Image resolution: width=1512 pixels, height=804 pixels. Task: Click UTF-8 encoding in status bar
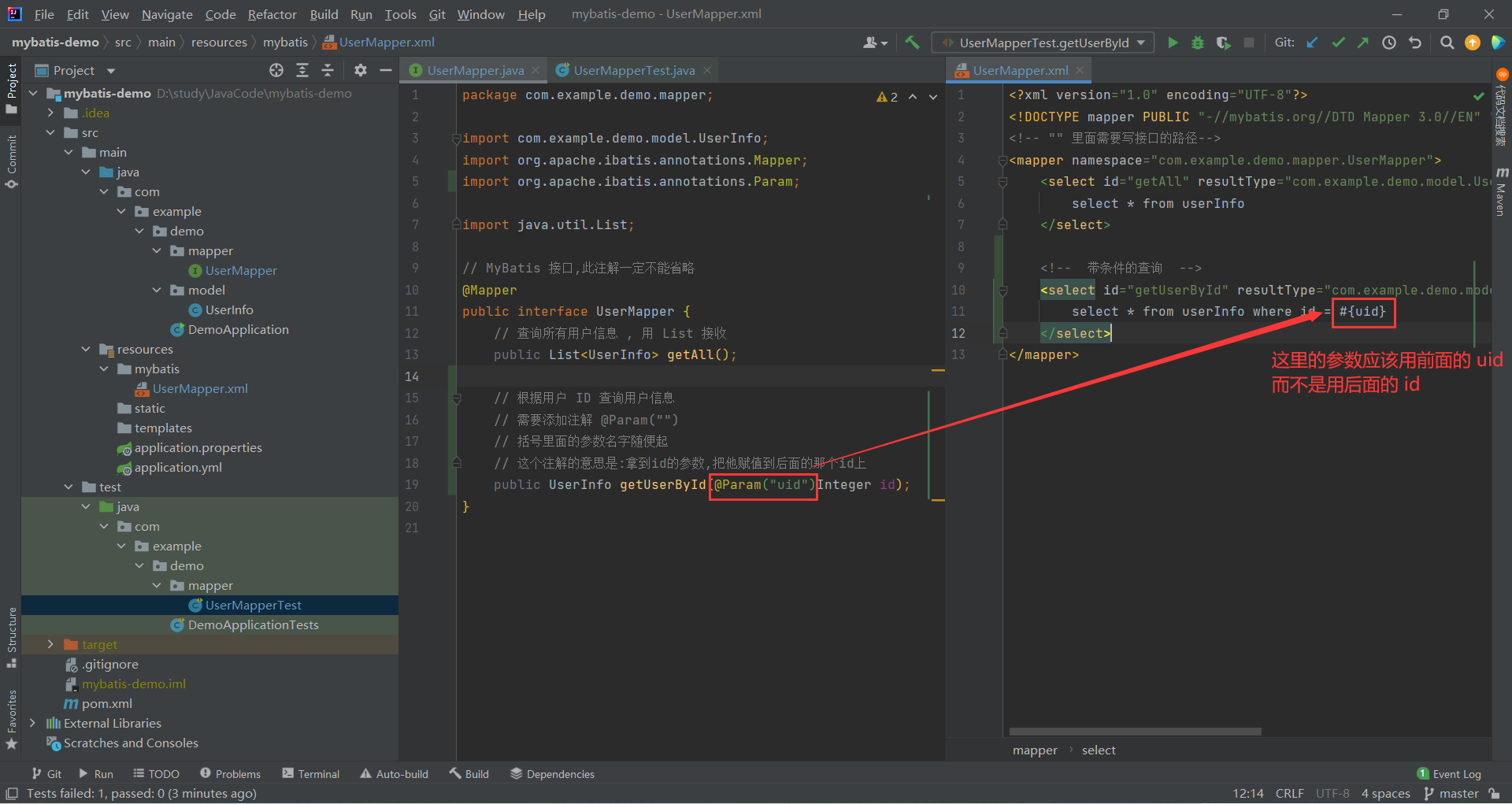pos(1332,793)
